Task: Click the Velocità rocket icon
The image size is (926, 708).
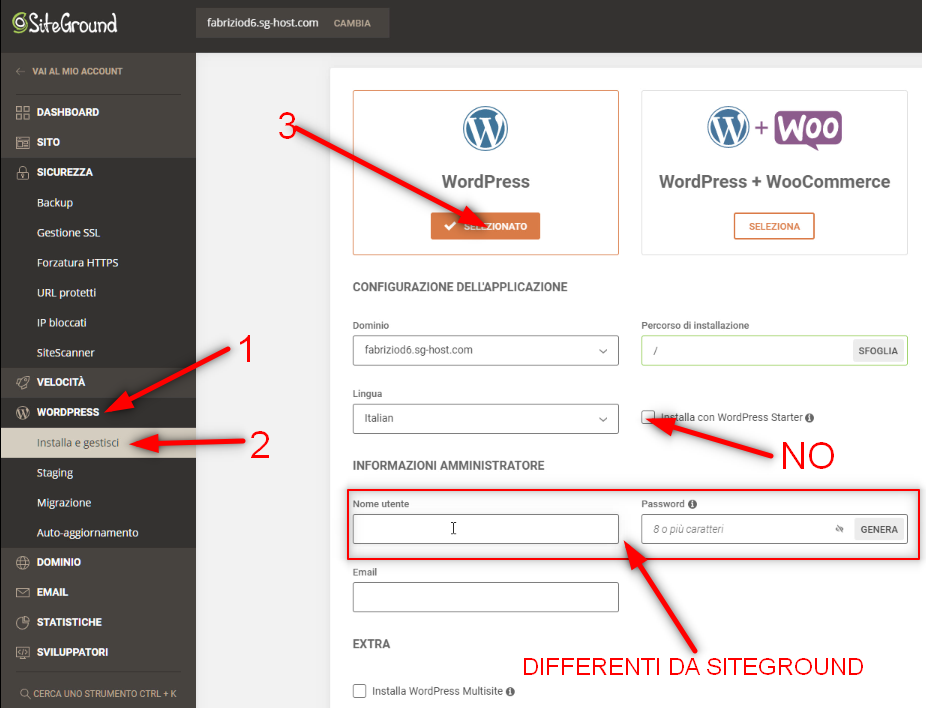Action: click(x=22, y=382)
